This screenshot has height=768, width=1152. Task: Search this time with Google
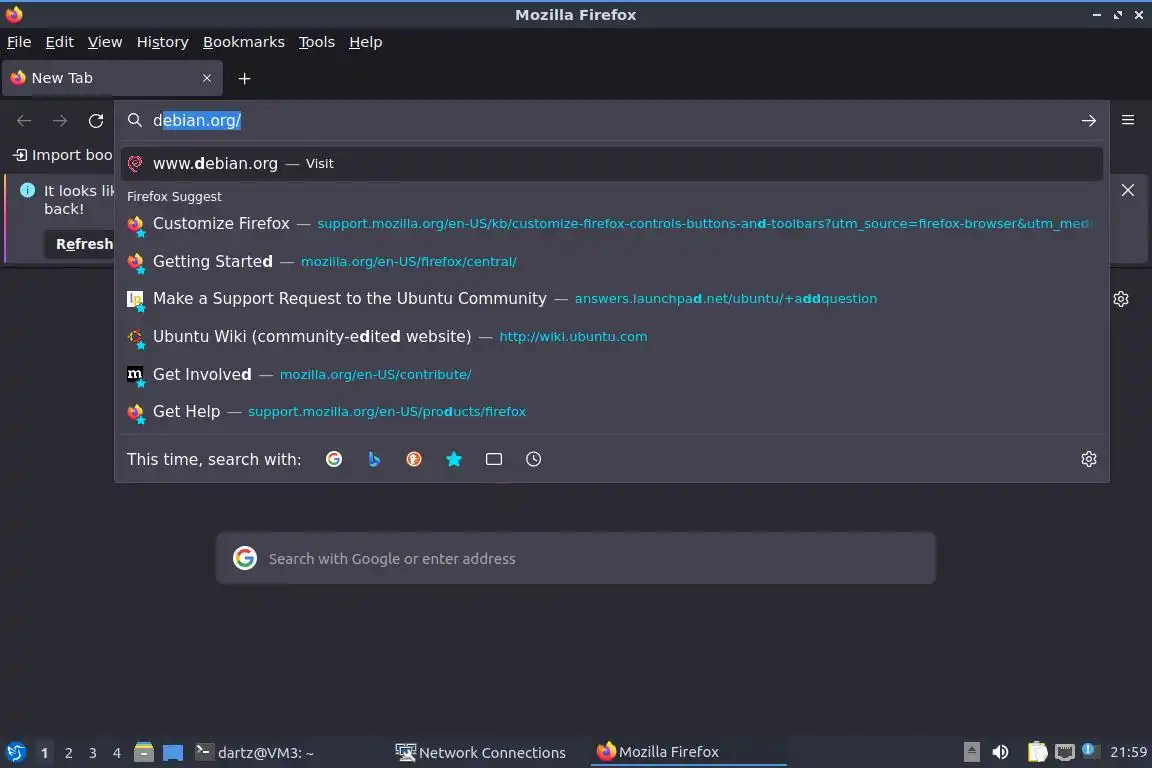click(334, 459)
